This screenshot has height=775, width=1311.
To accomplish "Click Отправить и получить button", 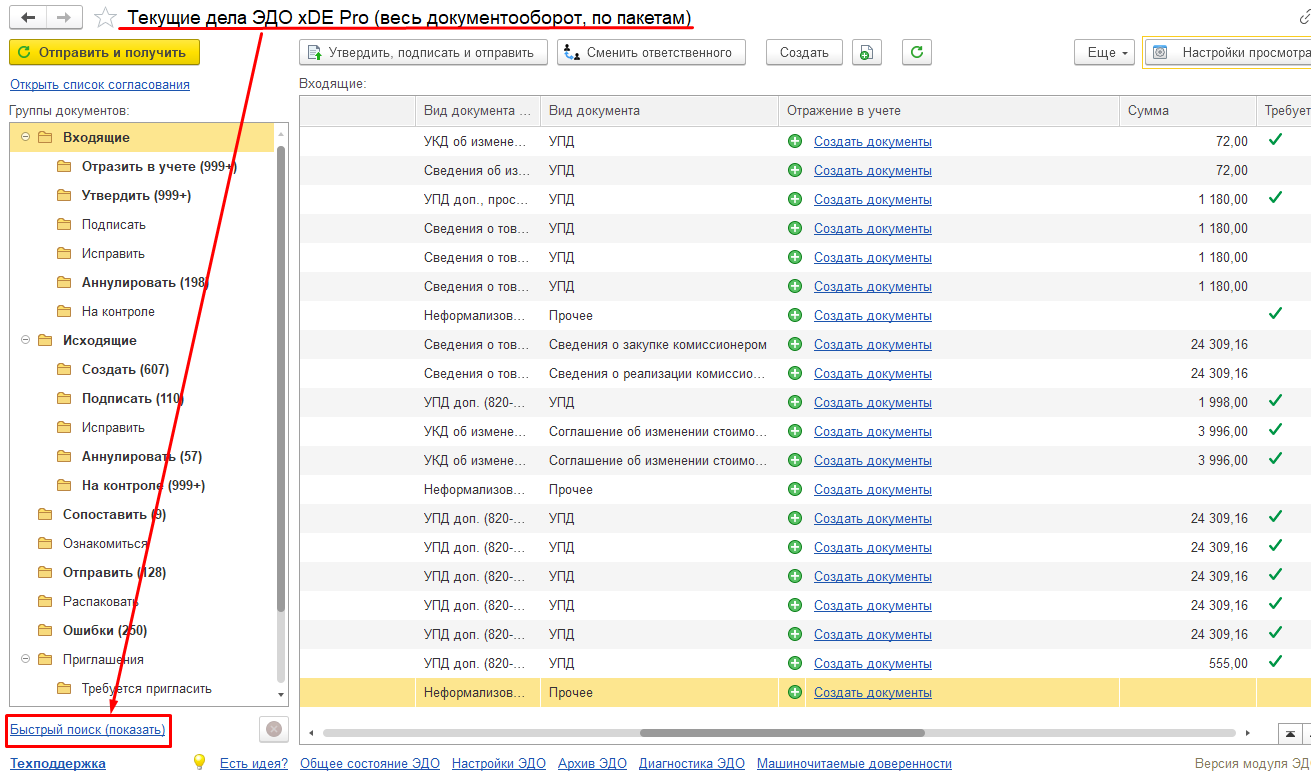I will (x=104, y=52).
